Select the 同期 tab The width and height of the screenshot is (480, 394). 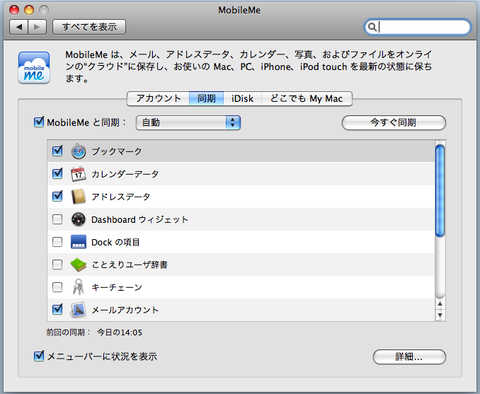click(206, 99)
